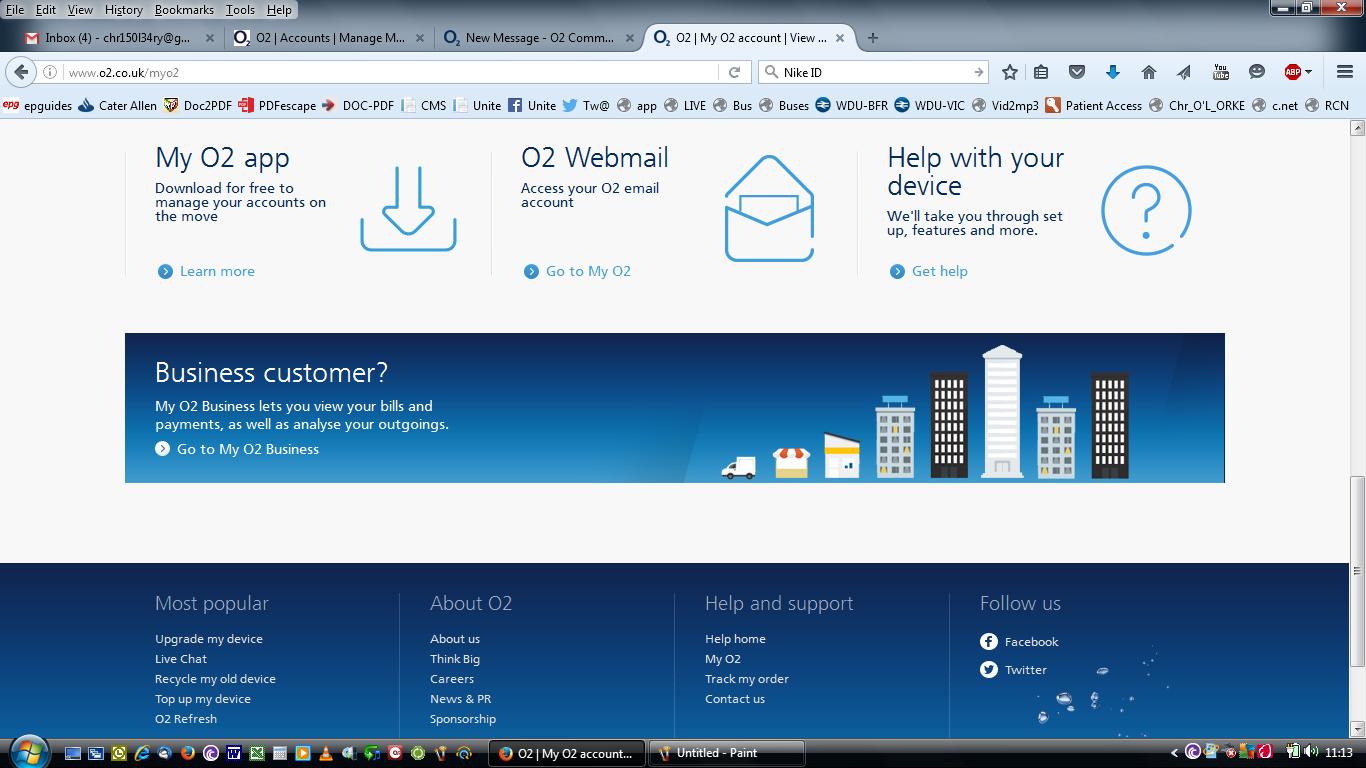Click the Twitter icon under Follow us
The width and height of the screenshot is (1366, 768).
pos(988,669)
